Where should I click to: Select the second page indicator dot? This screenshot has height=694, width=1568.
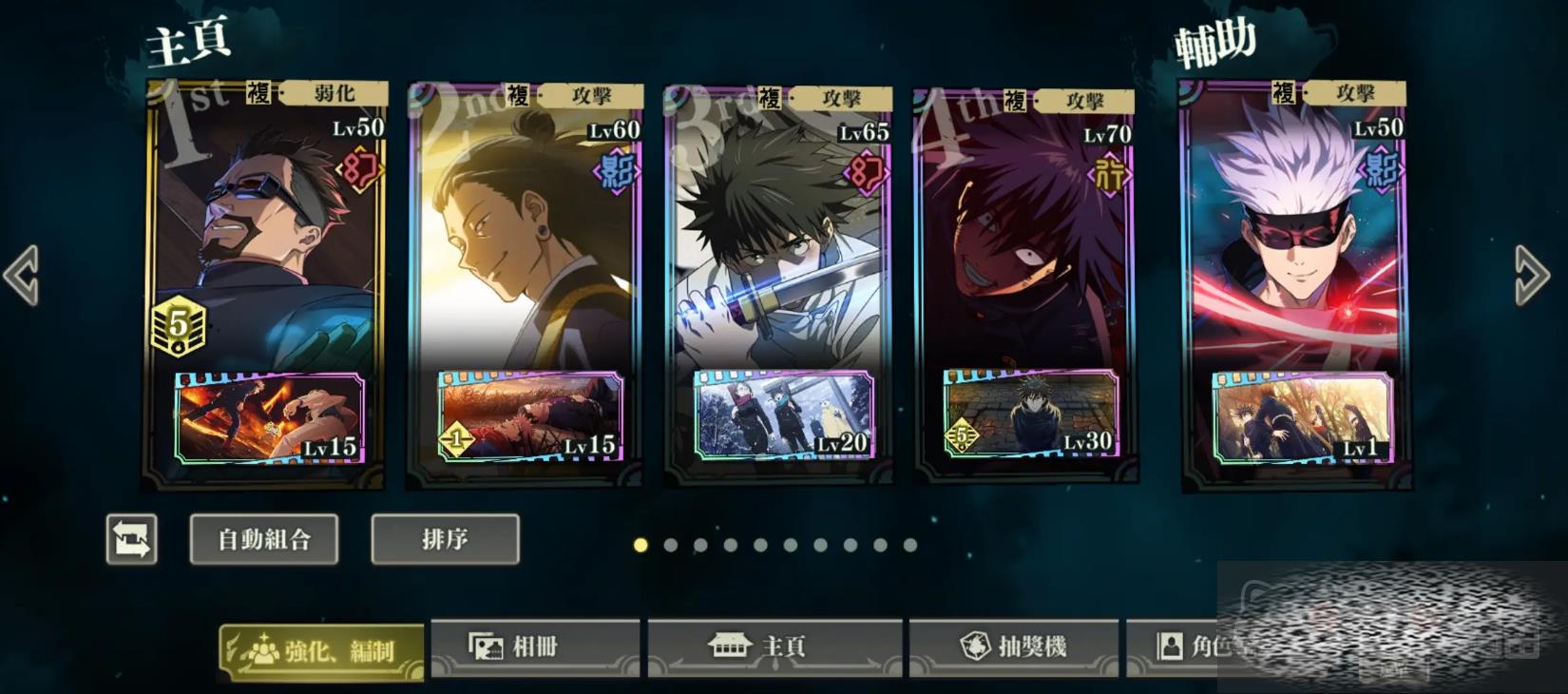point(671,545)
